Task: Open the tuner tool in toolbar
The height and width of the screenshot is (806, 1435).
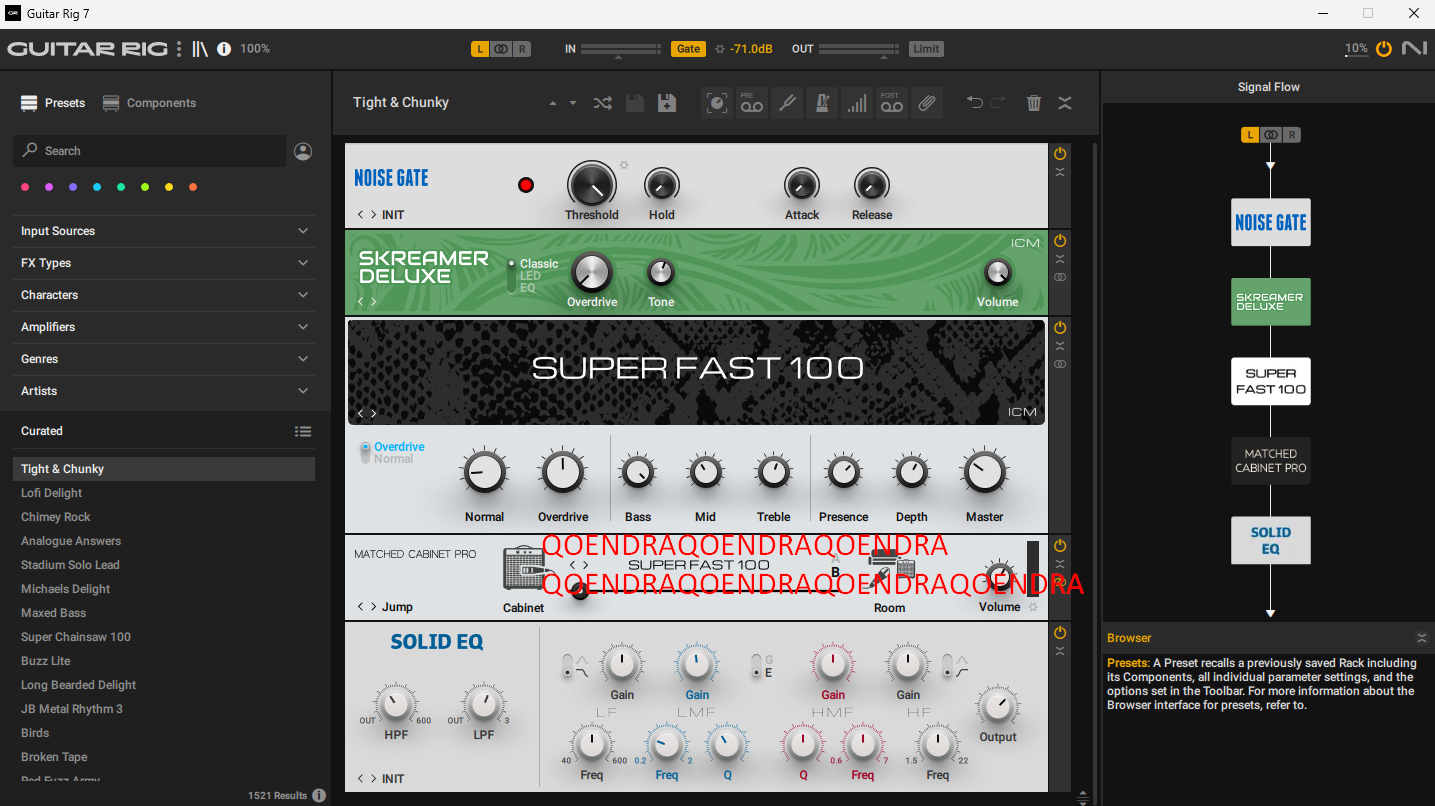Action: pos(787,103)
